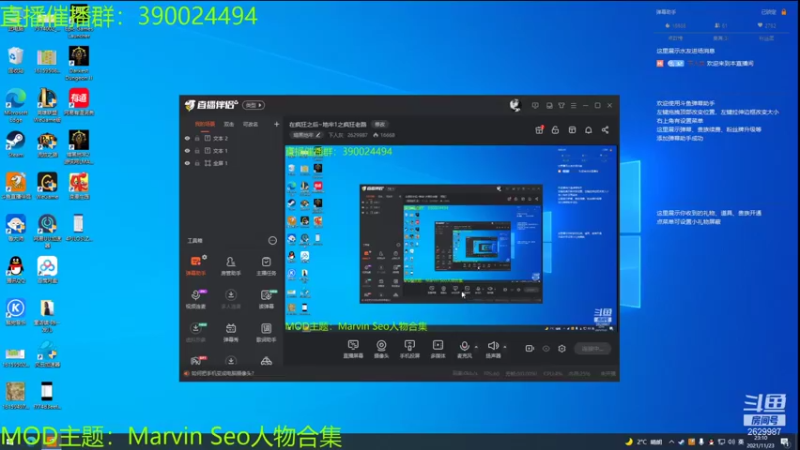Open the notification bell icon
The height and width of the screenshot is (450, 800).
588,130
